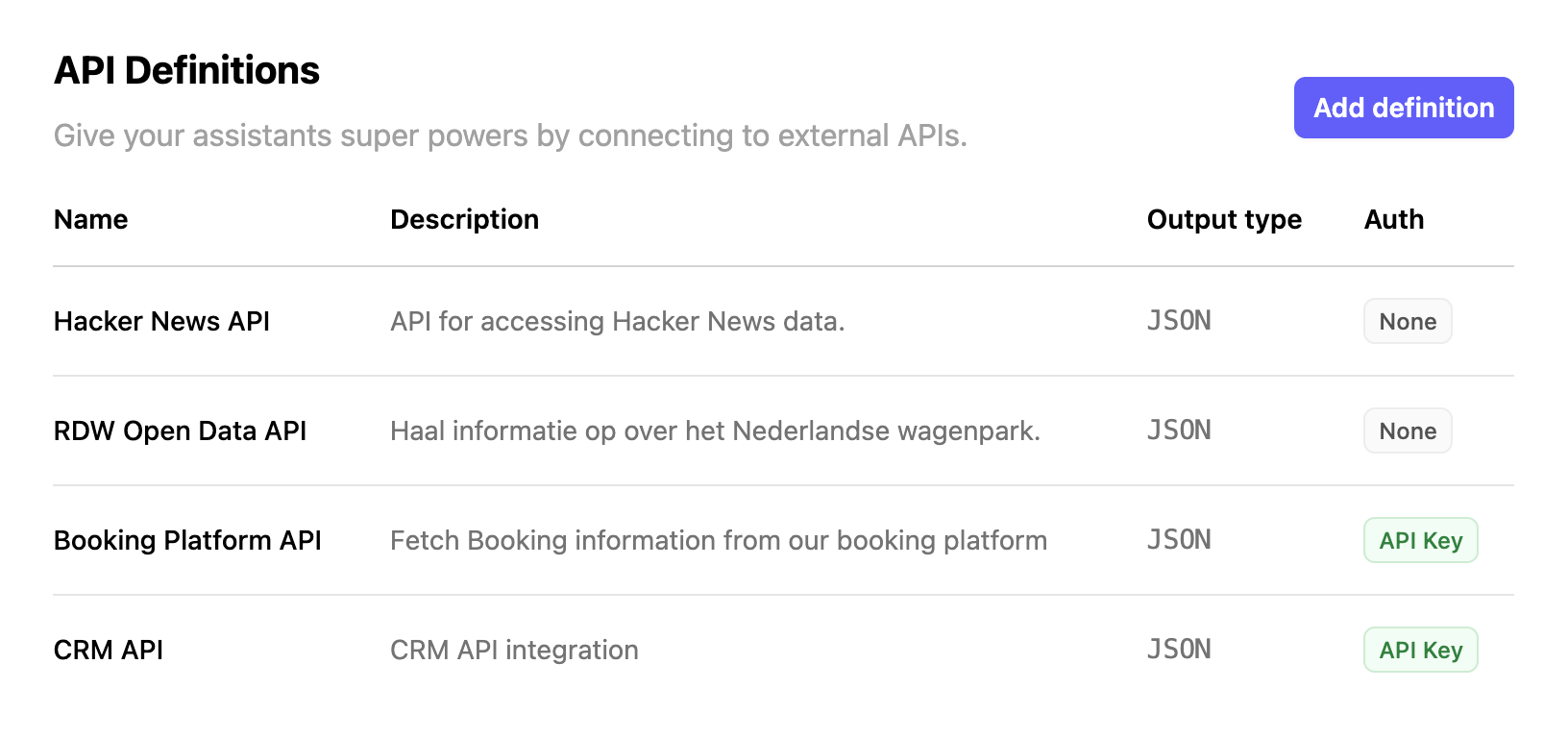The image size is (1568, 738).
Task: Open the RDW Open Data API row
Action: pos(180,430)
